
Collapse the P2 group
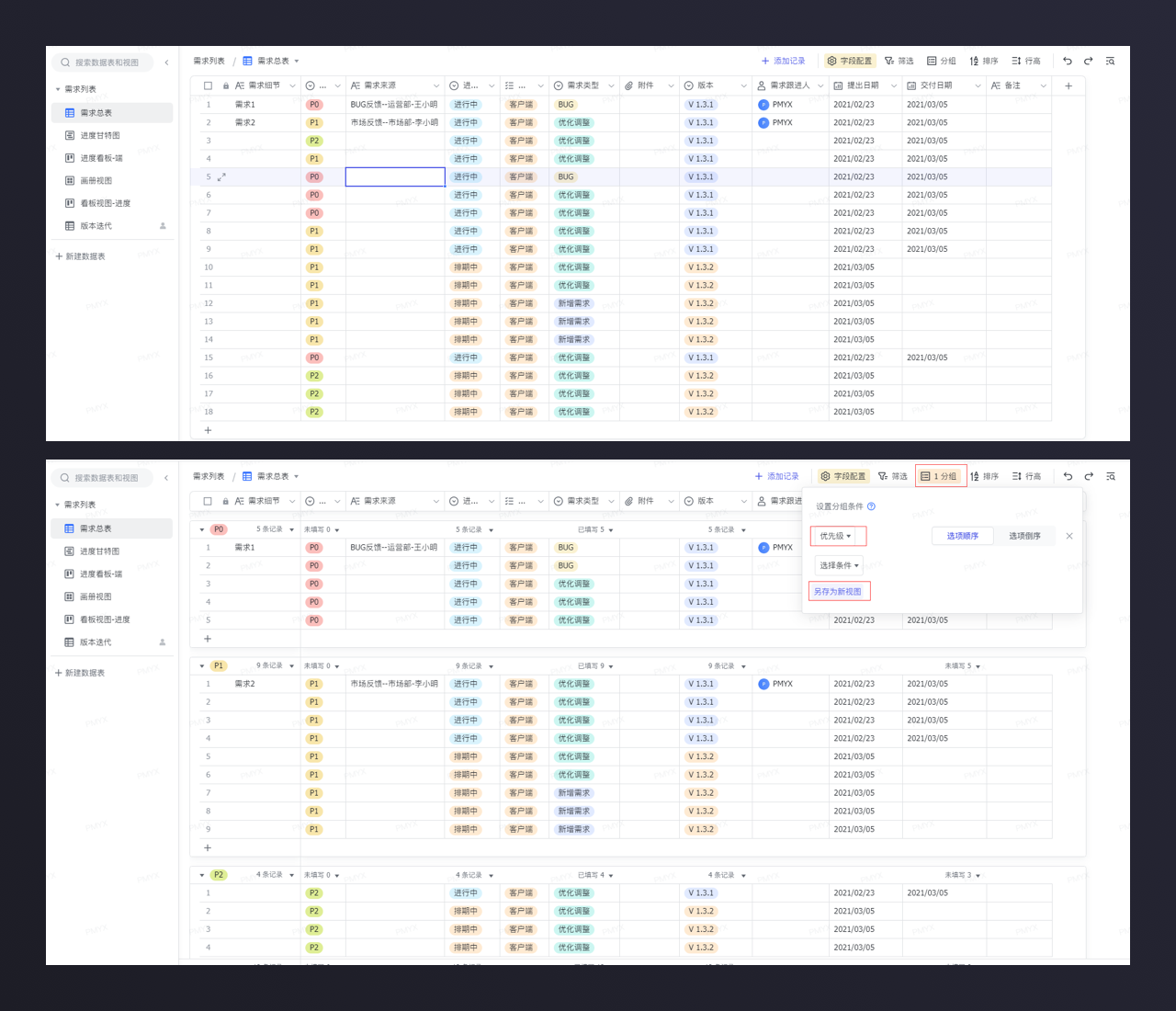point(202,875)
